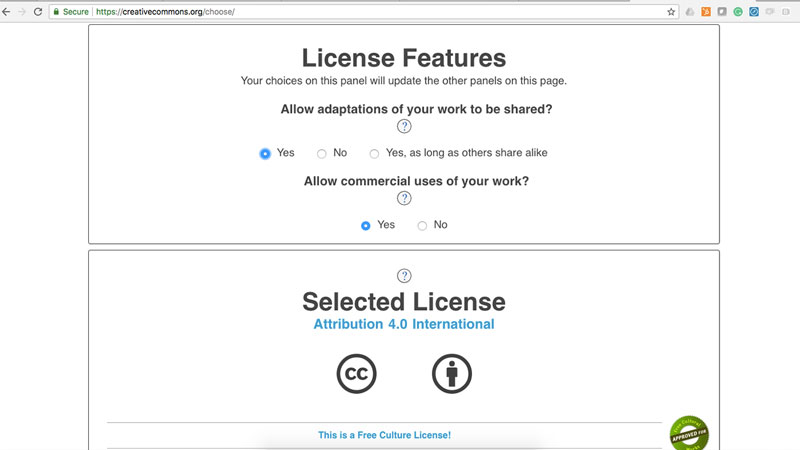Viewport: 800px width, 450px height.
Task: Open help for the adaptations question
Action: [x=404, y=126]
